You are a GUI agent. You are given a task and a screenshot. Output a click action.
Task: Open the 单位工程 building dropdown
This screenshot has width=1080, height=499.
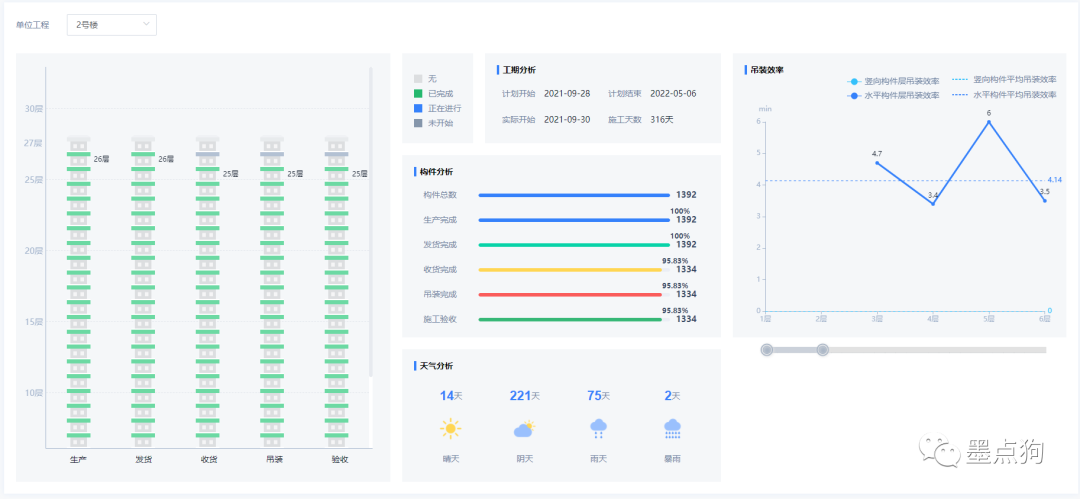tap(111, 24)
